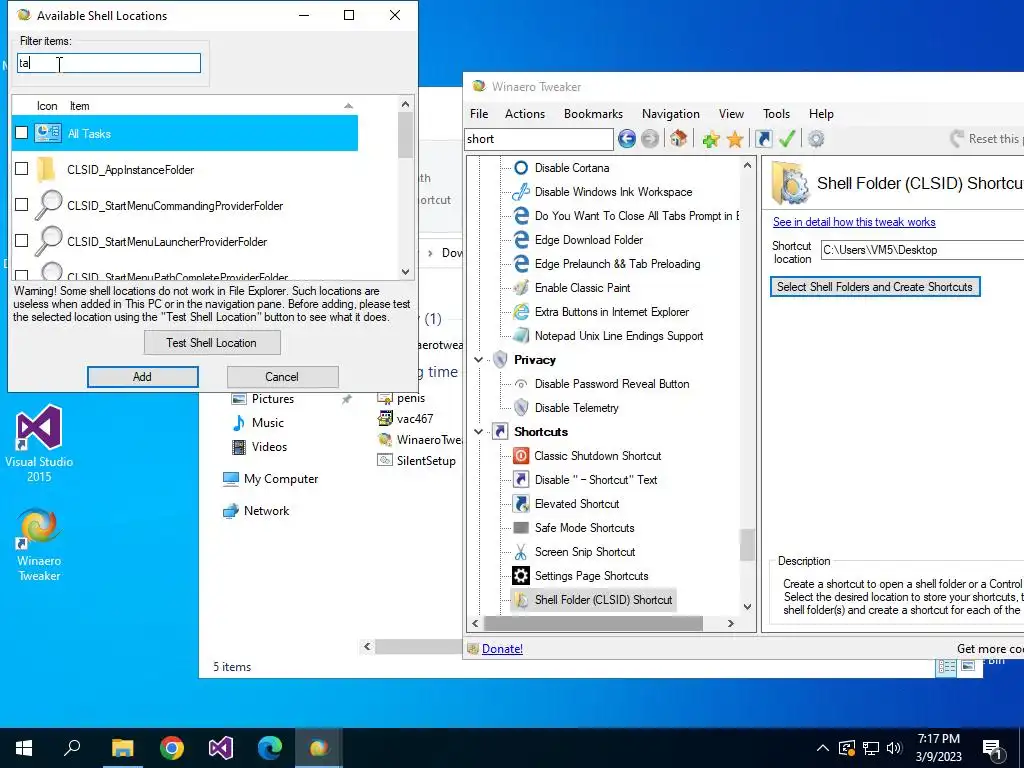
Task: Open notification center in taskbar
Action: click(993, 748)
